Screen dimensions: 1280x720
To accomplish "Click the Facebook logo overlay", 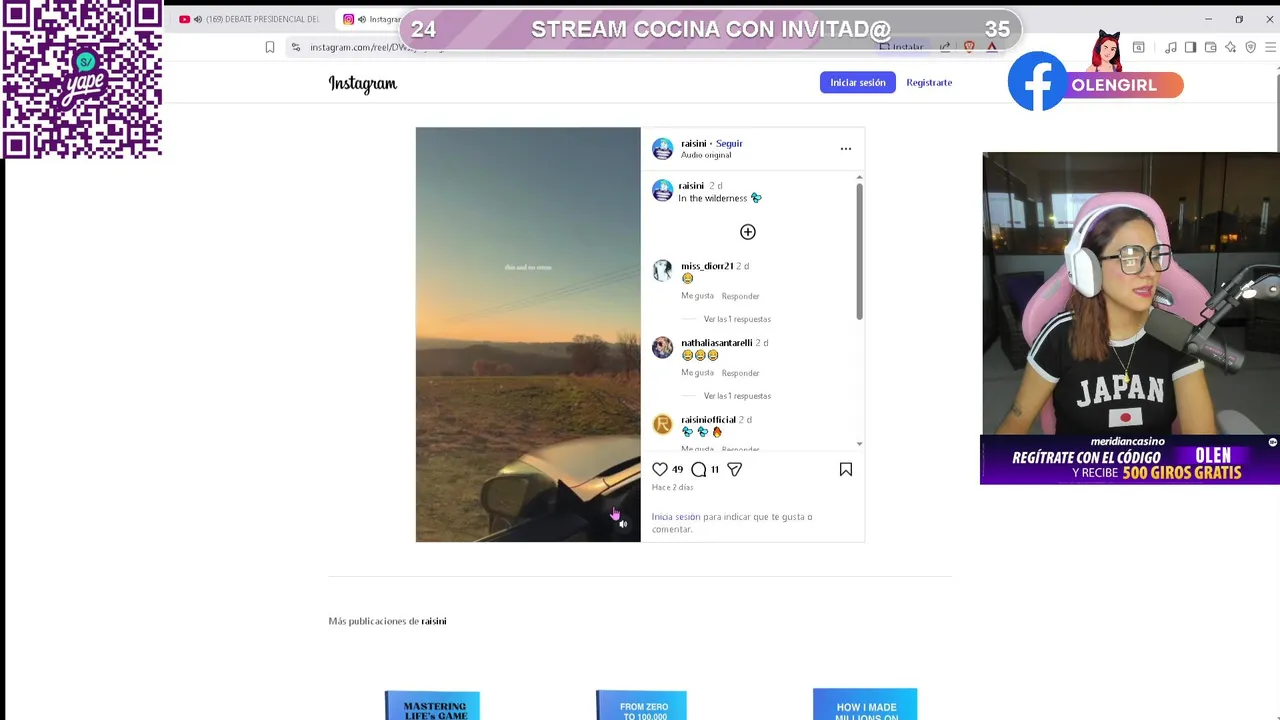I will click(x=1038, y=82).
